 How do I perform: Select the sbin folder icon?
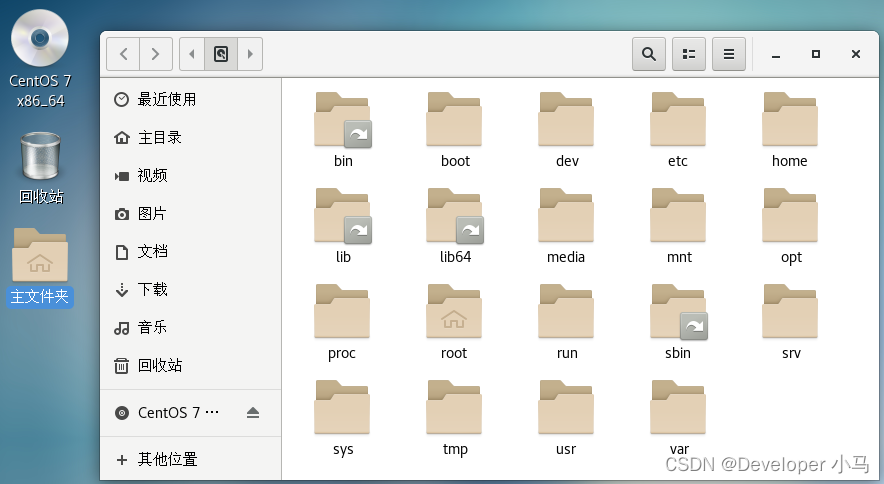[x=678, y=312]
